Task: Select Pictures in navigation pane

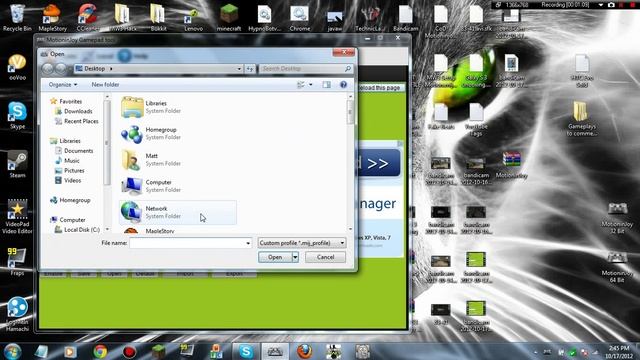Action: click(69, 171)
